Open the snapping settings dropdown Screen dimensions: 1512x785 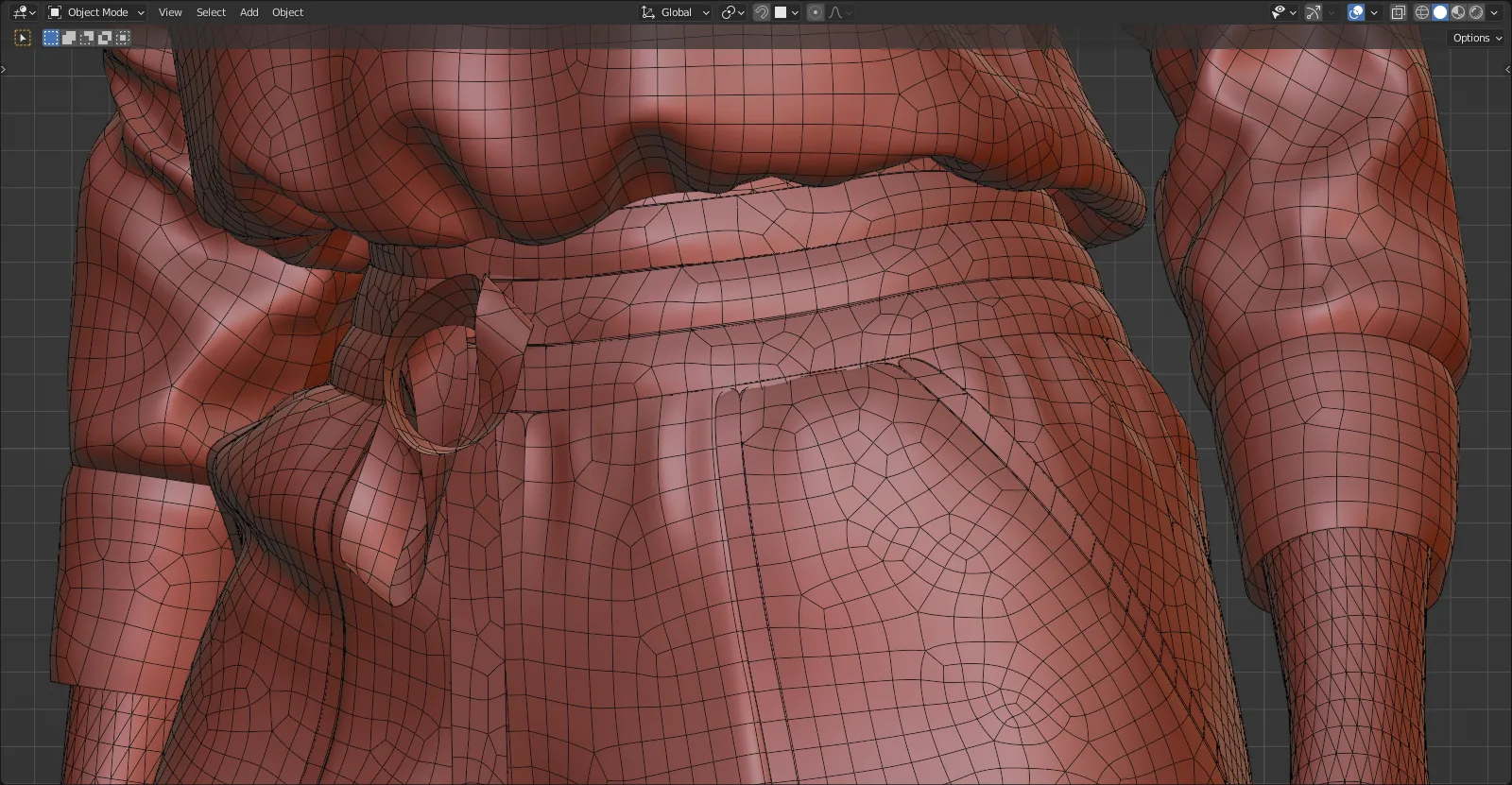(786, 12)
